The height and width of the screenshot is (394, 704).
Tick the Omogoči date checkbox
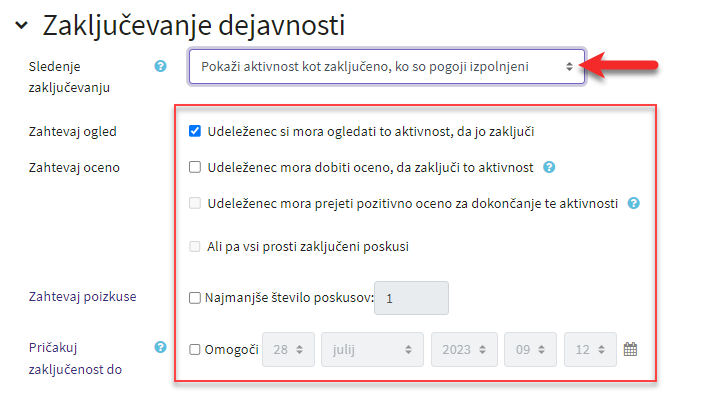(194, 350)
